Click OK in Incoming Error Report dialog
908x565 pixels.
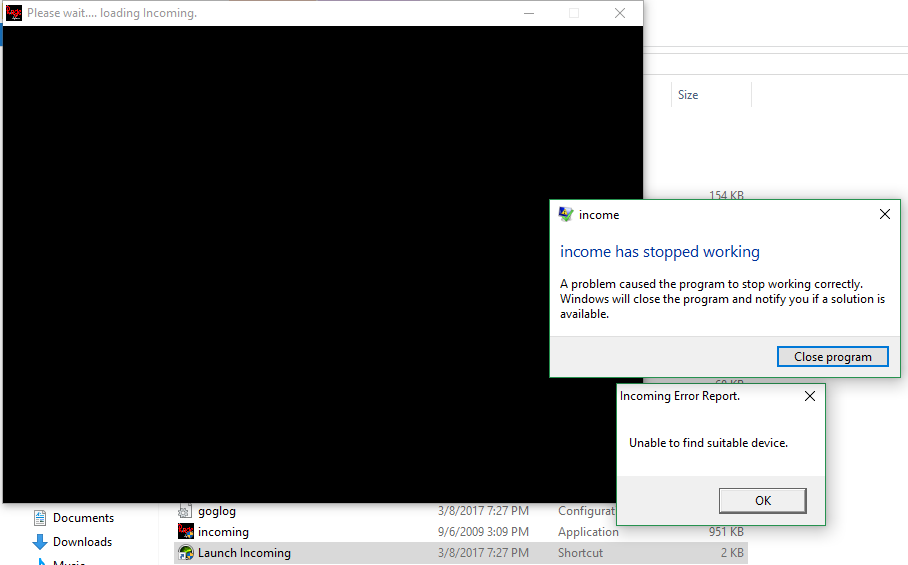(763, 500)
